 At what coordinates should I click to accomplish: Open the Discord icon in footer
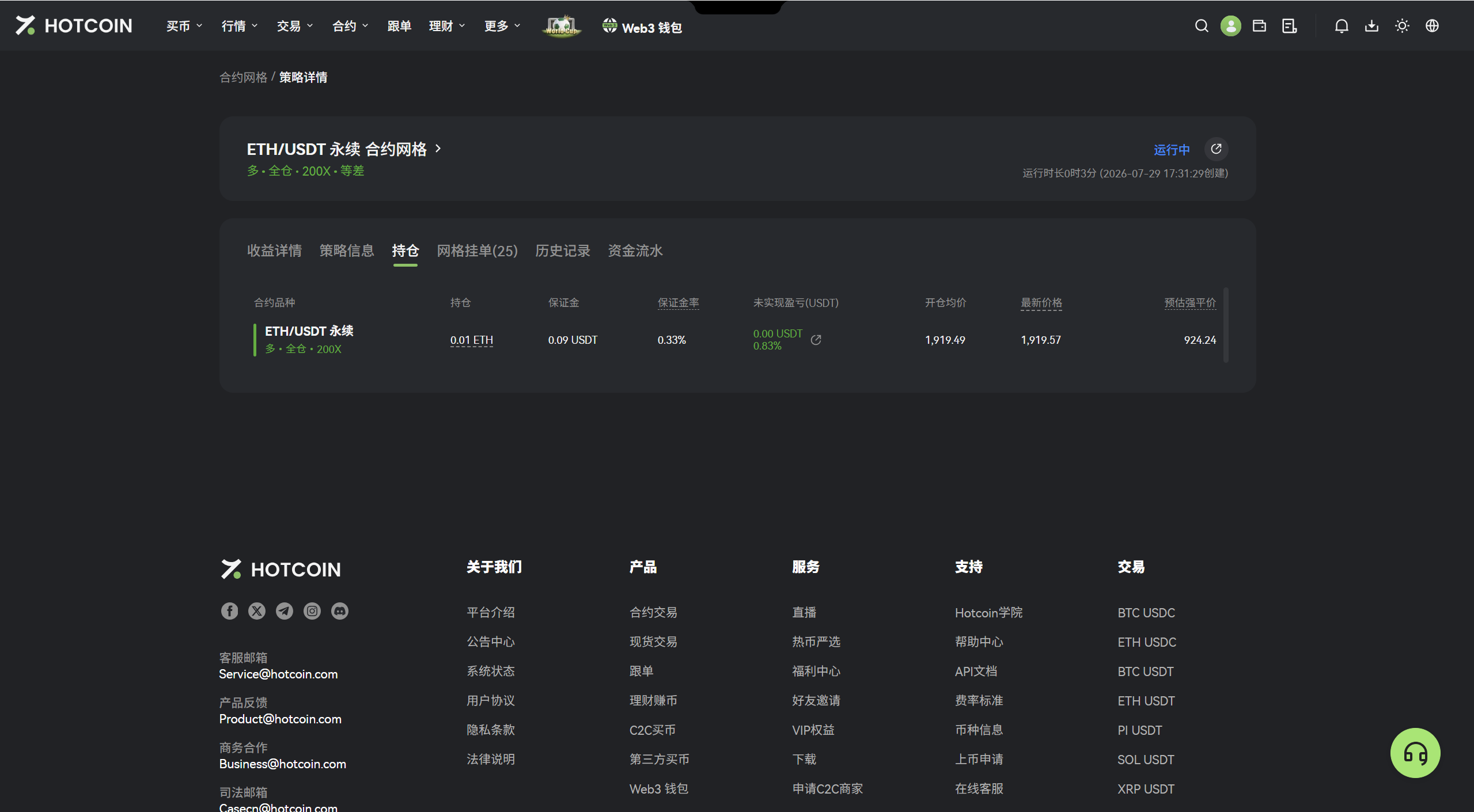tap(340, 611)
